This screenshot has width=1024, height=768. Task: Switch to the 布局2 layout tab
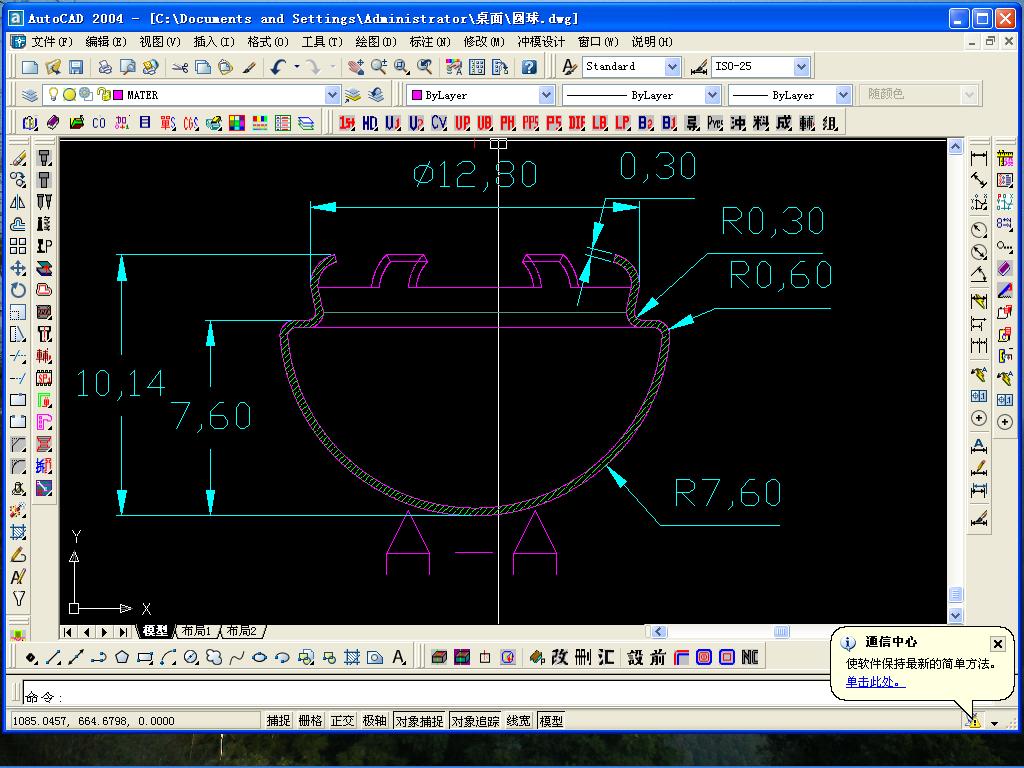tap(242, 631)
